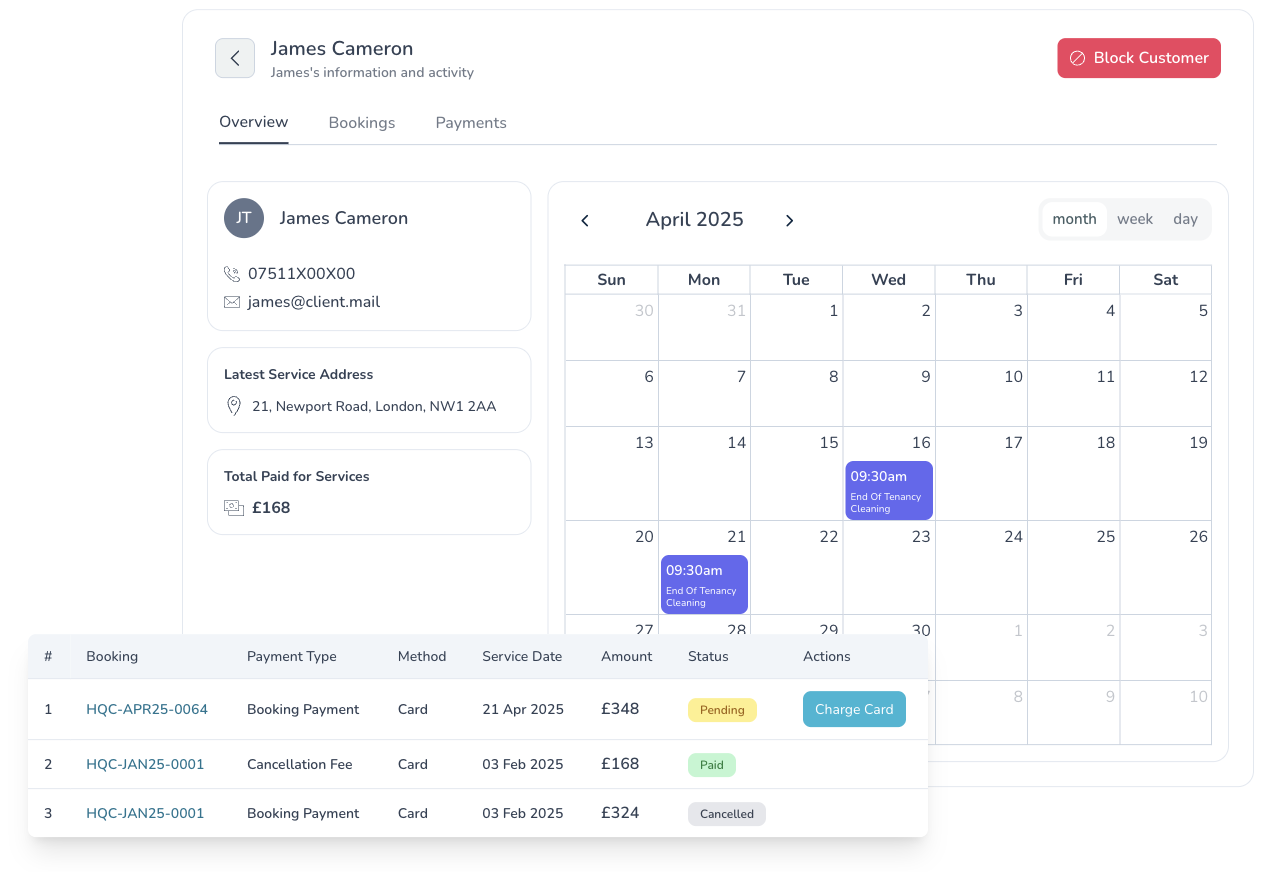This screenshot has height=872, width=1266.
Task: Select April 10 calendar cell
Action: click(x=981, y=393)
